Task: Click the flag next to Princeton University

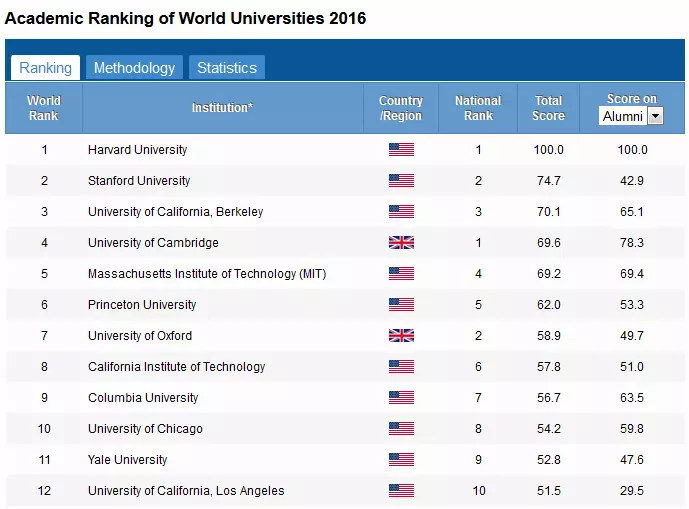Action: (x=400, y=305)
